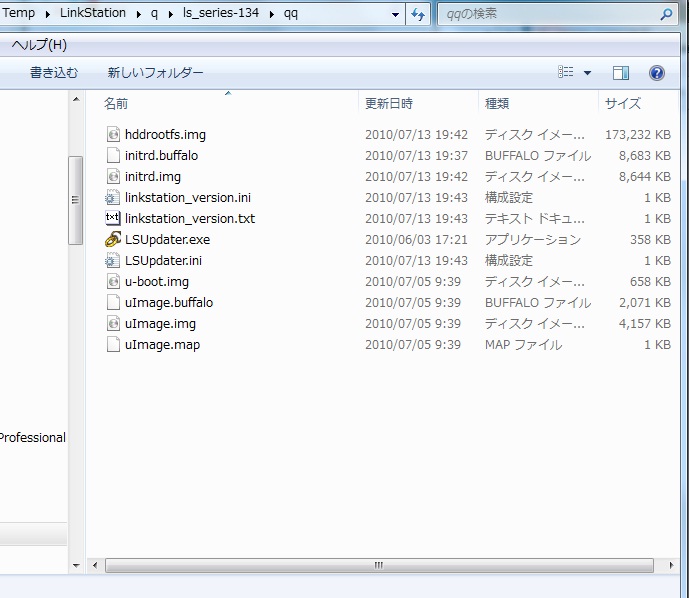Select the linkstation_version.ini config icon

(x=112, y=197)
